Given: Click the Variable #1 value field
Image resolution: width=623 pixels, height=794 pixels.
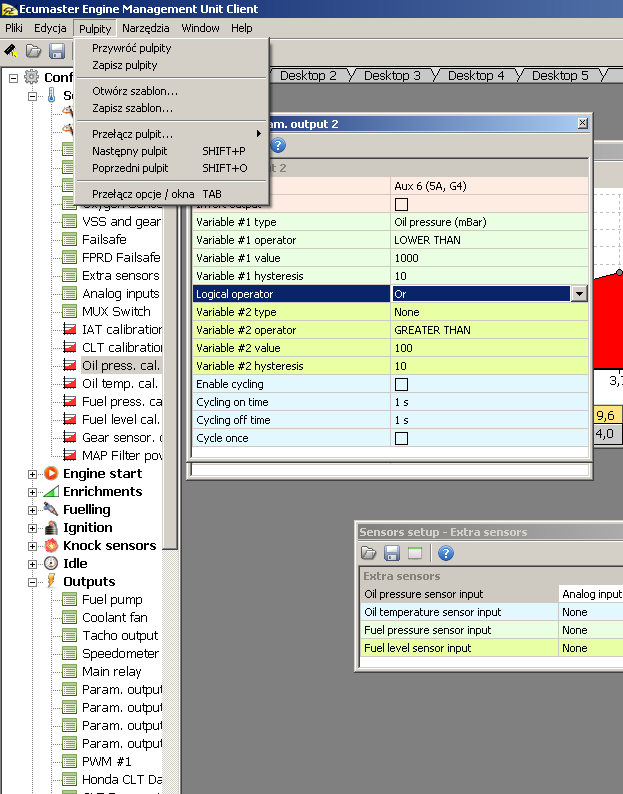Looking at the screenshot, I should [488, 258].
